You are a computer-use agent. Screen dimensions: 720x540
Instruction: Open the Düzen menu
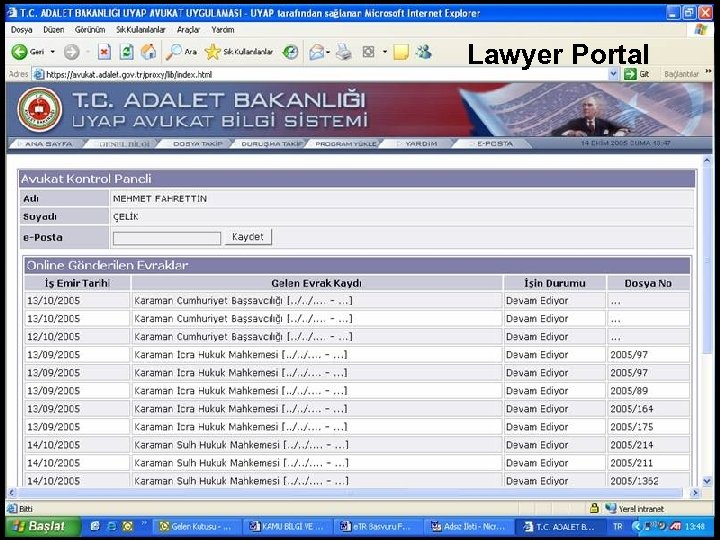(x=54, y=30)
